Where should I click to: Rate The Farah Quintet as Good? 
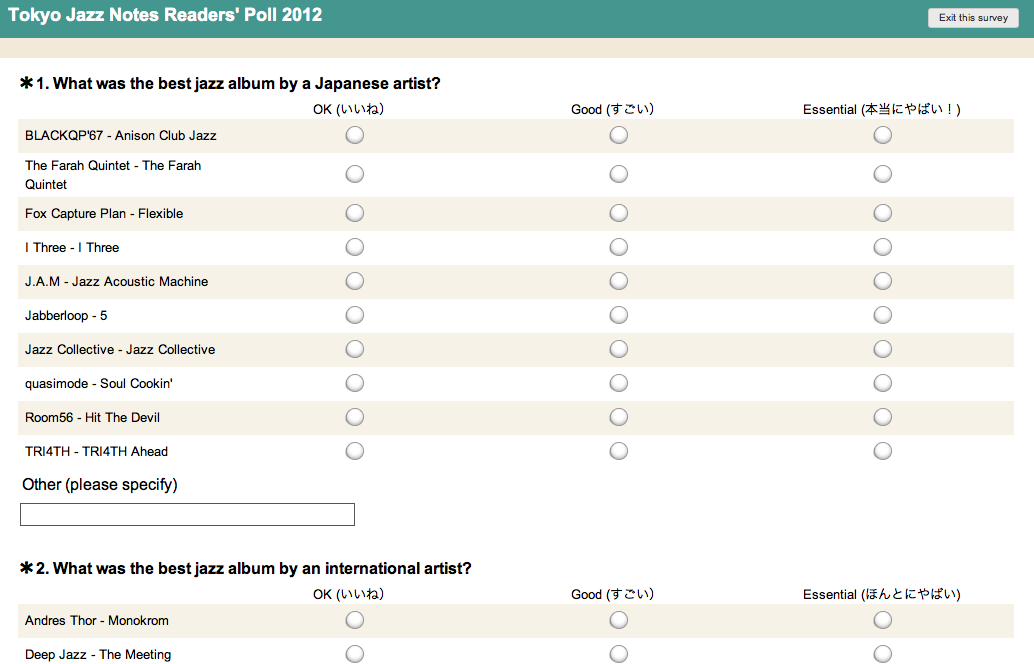click(x=619, y=174)
